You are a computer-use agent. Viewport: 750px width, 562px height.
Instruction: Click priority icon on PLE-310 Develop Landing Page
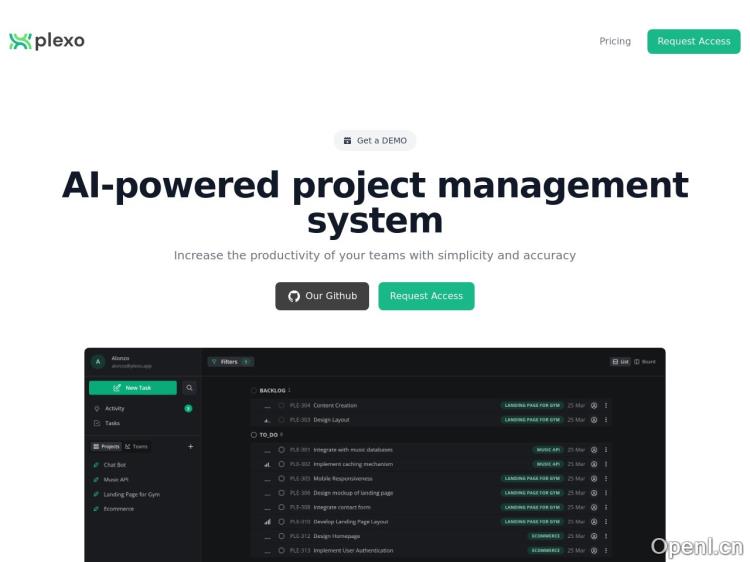pyautogui.click(x=267, y=522)
